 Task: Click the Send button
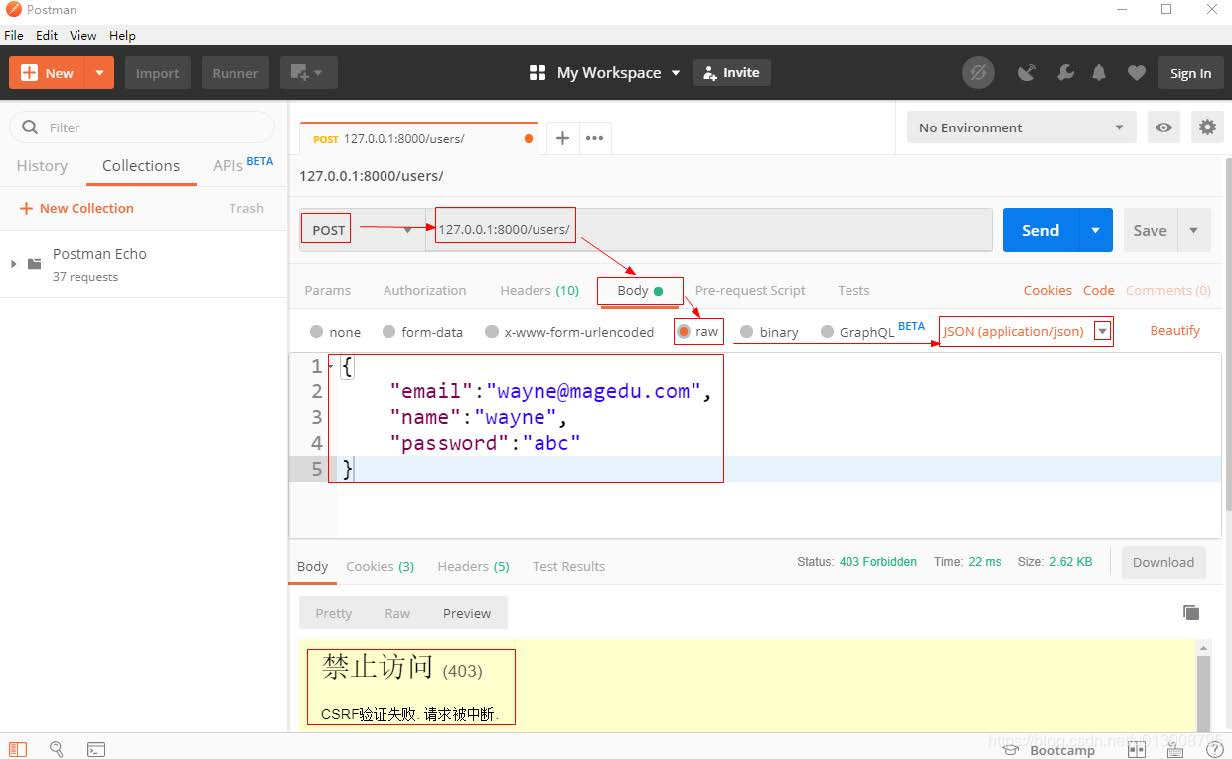pyautogui.click(x=1040, y=230)
